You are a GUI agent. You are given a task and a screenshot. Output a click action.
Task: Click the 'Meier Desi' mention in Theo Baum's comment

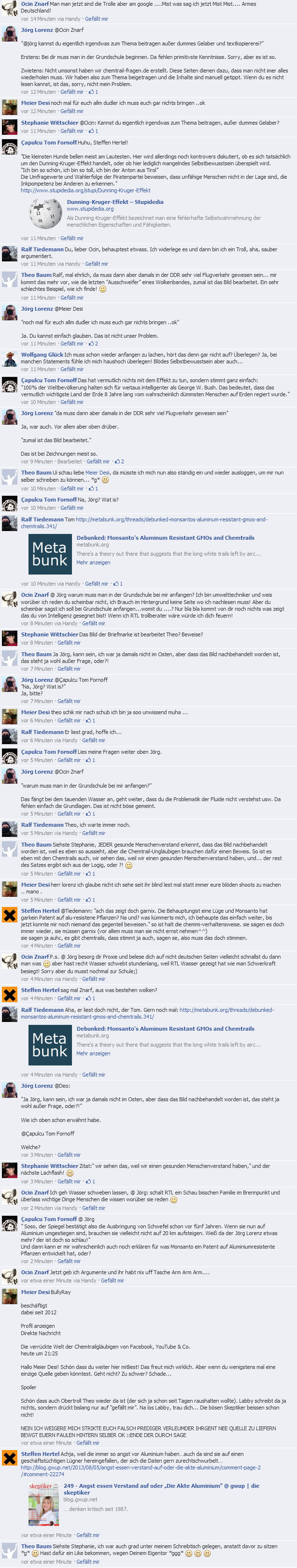click(98, 473)
